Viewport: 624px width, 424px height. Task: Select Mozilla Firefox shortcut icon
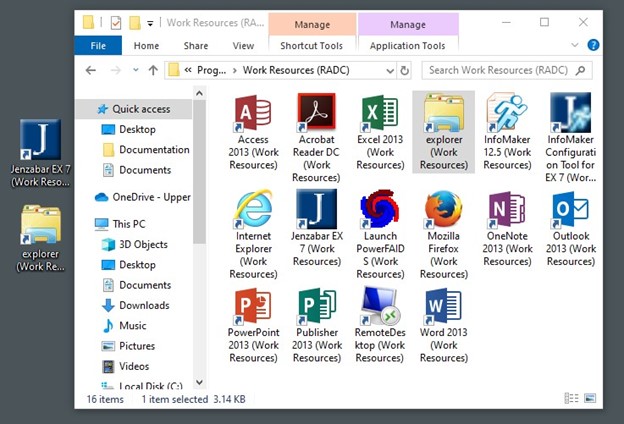(x=444, y=234)
